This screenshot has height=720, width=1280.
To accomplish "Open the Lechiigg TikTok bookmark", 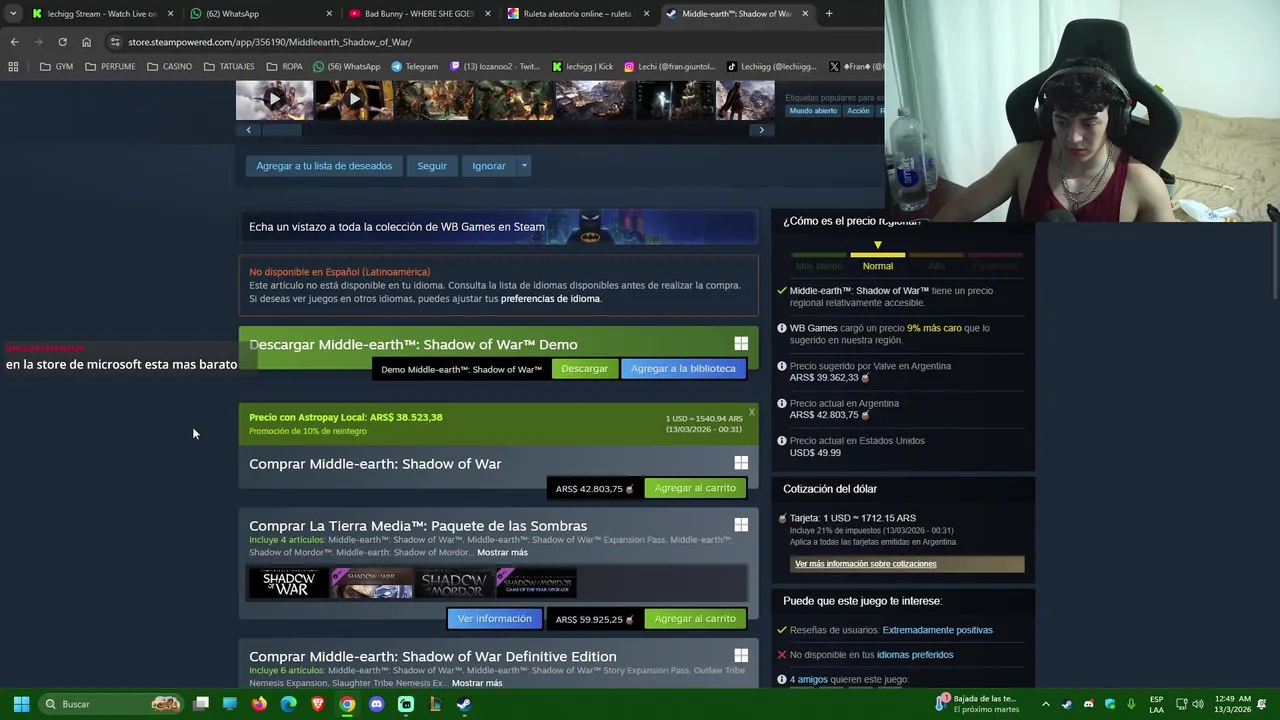I will 771,67.
